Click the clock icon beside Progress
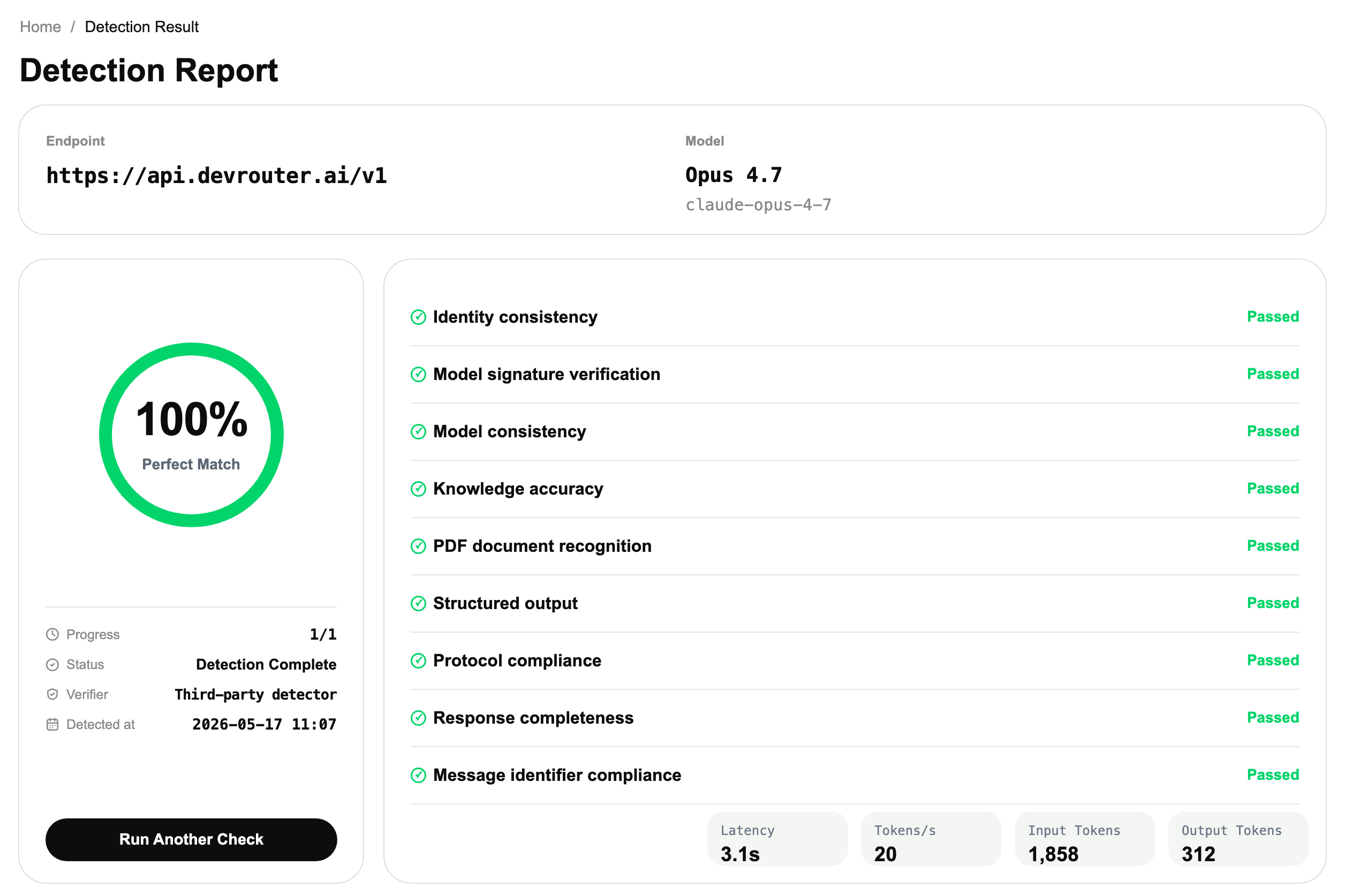The height and width of the screenshot is (896, 1345). (x=52, y=634)
